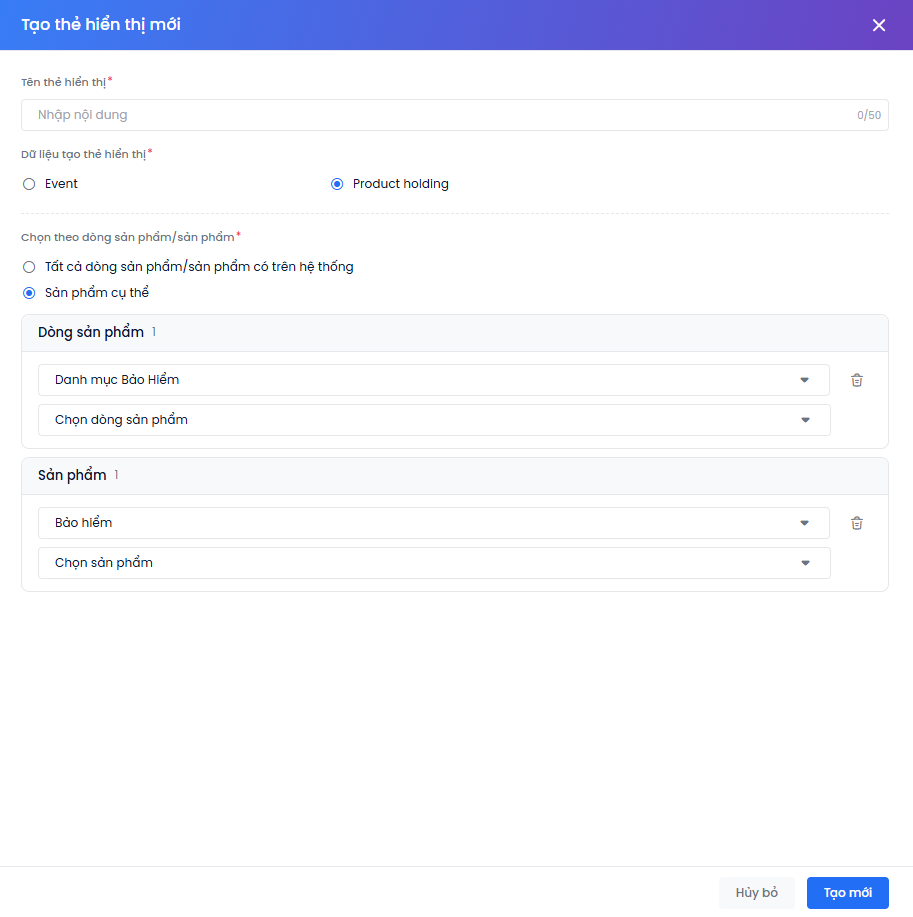Click the caret arrow on the Bảo hiểm field
This screenshot has width=913, height=917.
click(804, 523)
